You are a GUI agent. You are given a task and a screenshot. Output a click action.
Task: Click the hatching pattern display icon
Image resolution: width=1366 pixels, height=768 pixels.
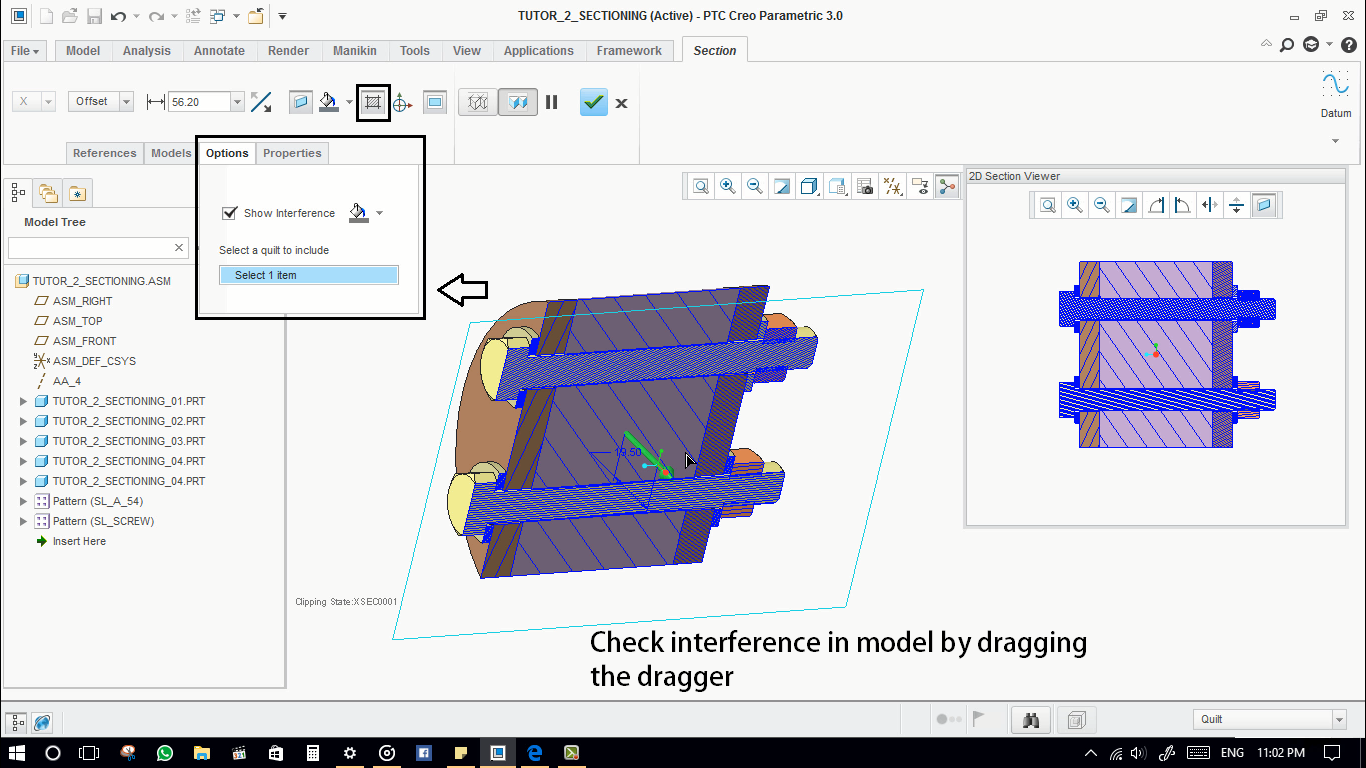click(x=373, y=102)
